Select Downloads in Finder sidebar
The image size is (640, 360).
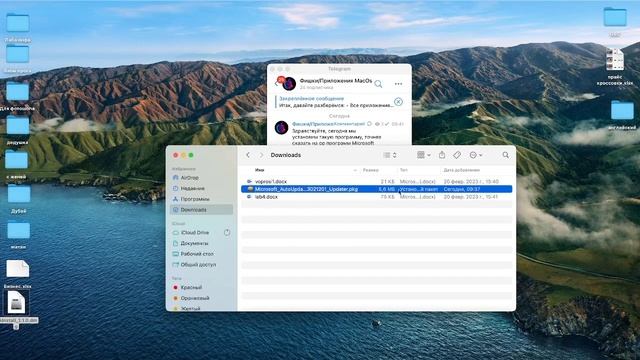[x=201, y=210]
